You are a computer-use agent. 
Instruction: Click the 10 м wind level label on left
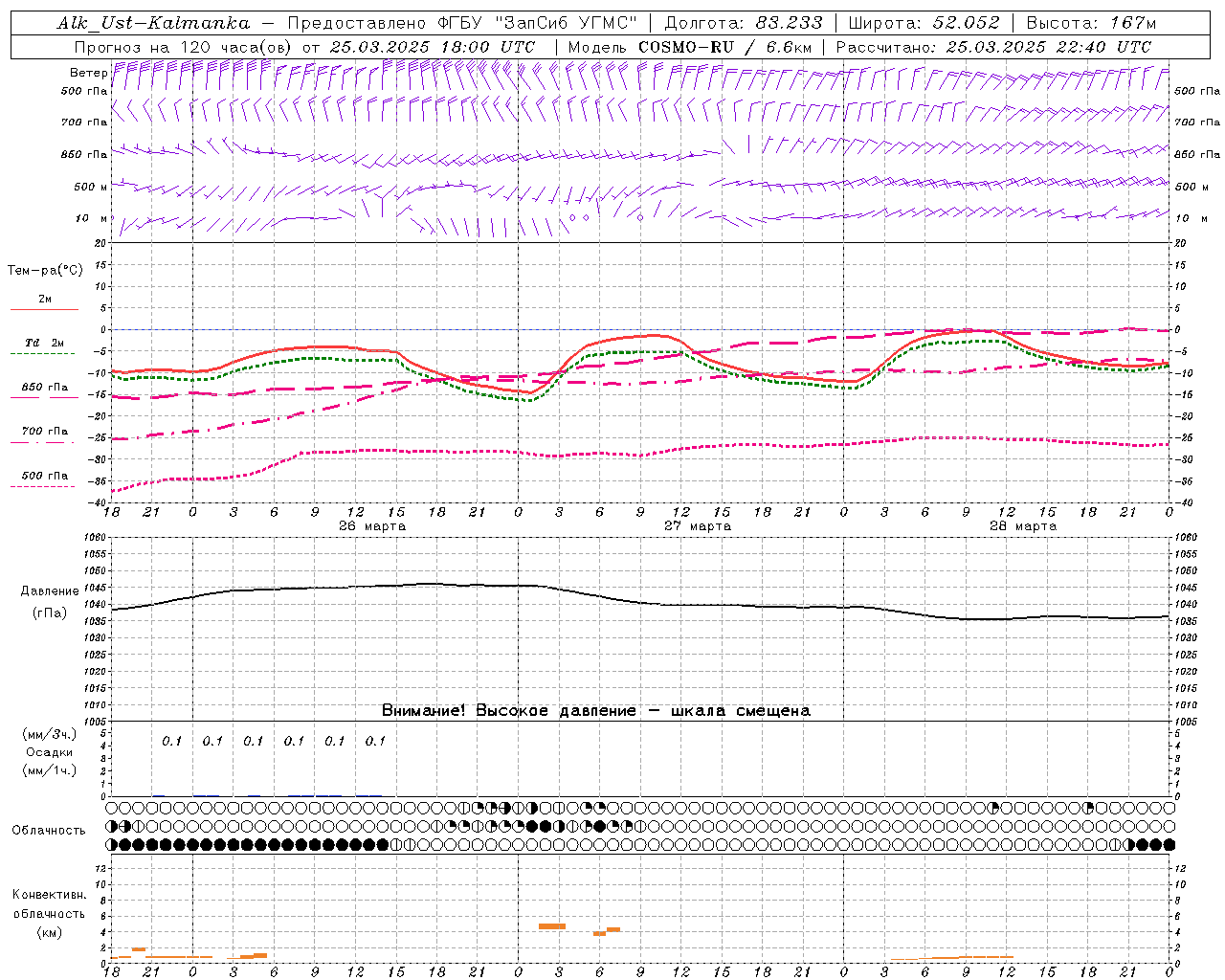(x=92, y=218)
